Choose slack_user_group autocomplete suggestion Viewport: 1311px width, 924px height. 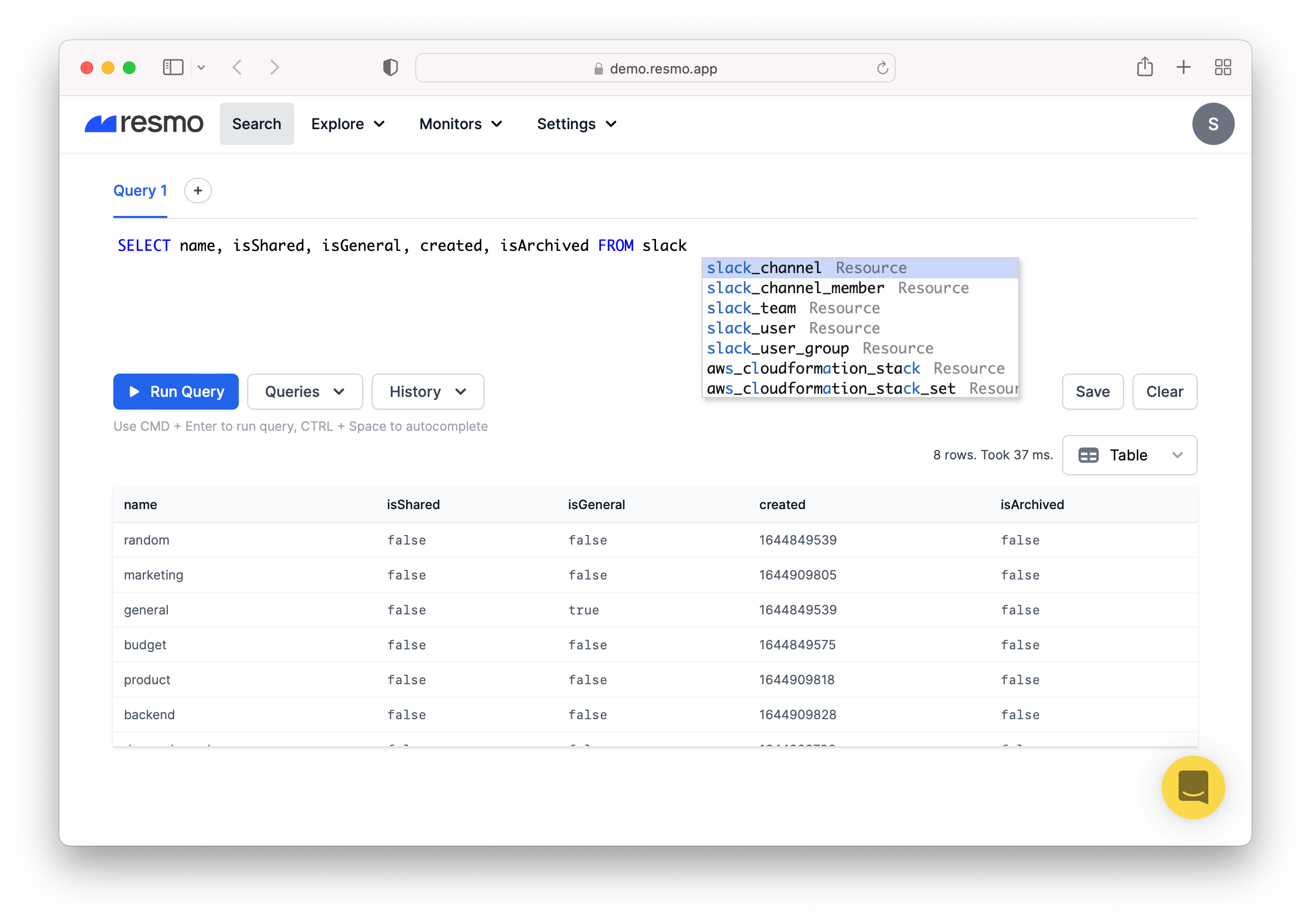[860, 348]
